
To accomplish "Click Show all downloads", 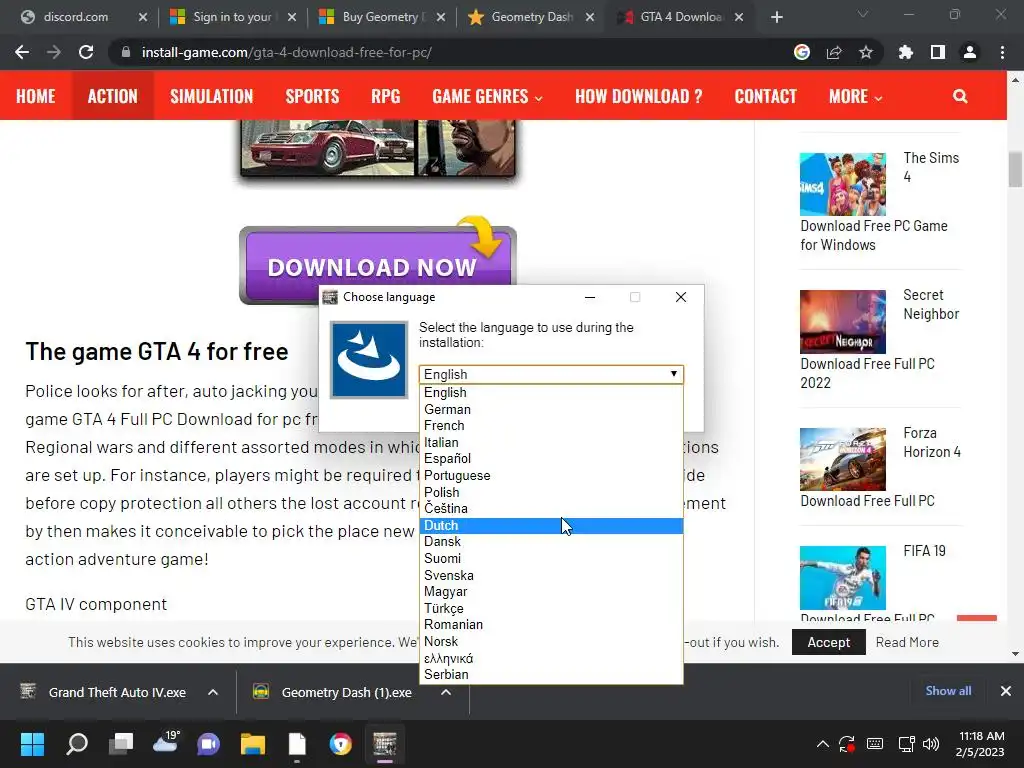I will coord(948,691).
